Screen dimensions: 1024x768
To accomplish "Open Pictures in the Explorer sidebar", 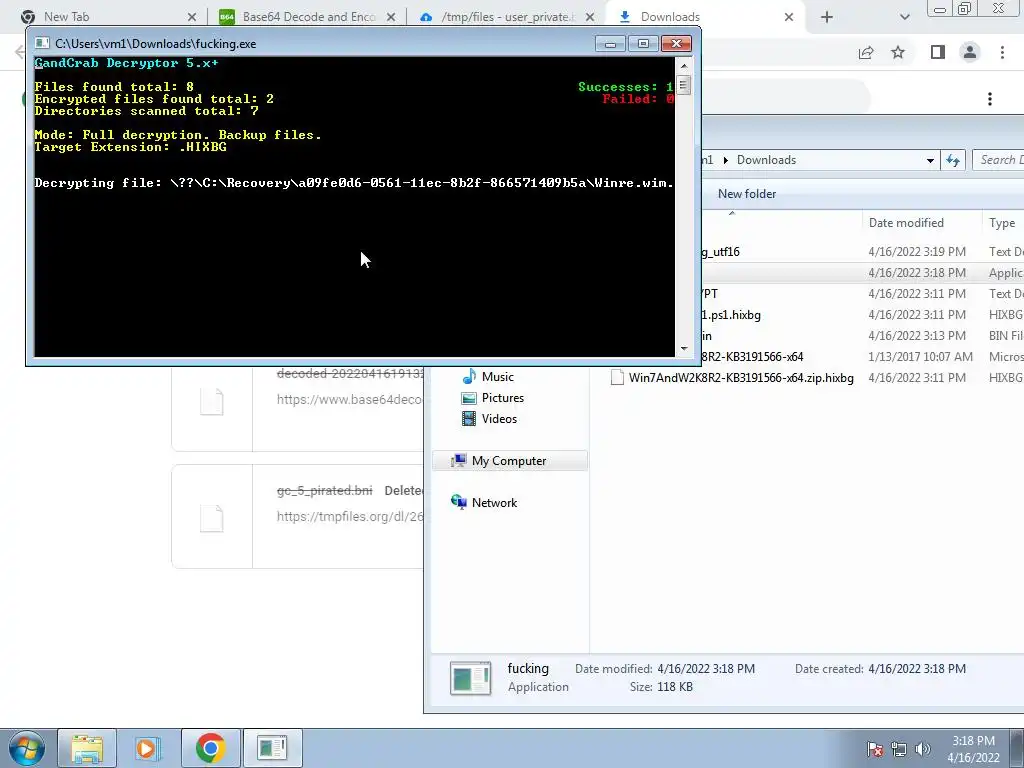I will pyautogui.click(x=502, y=398).
